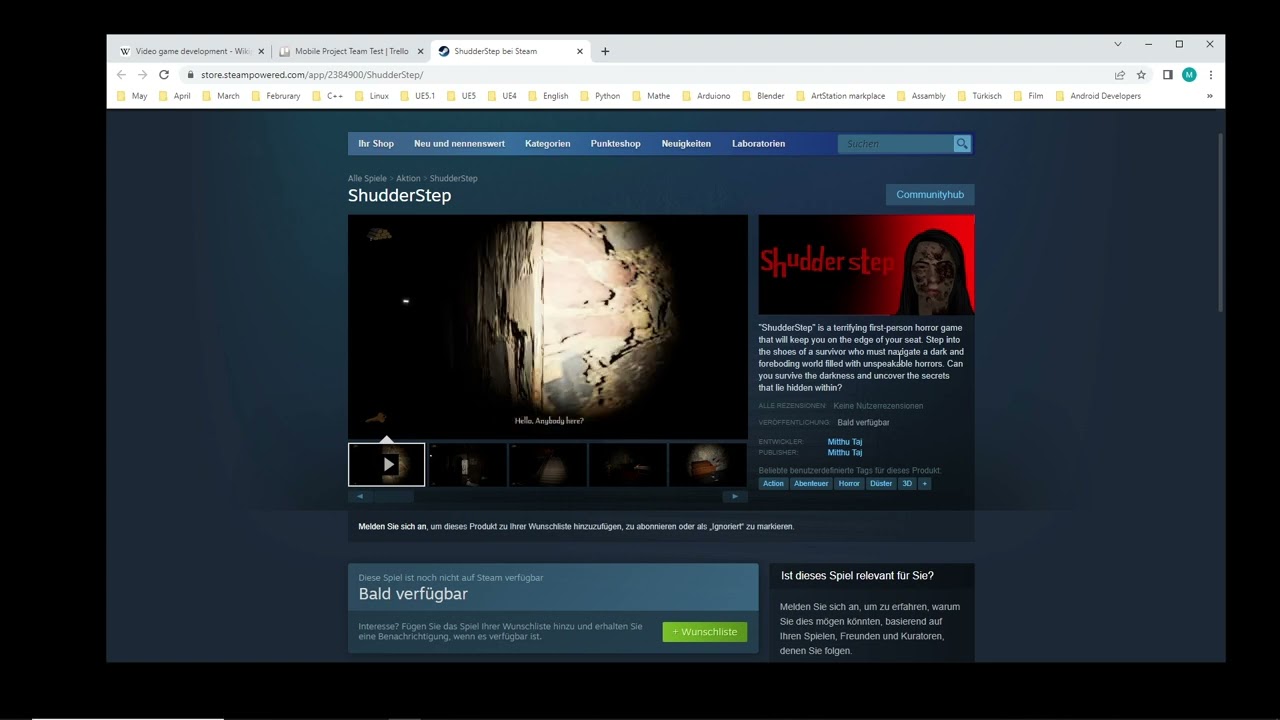Viewport: 1280px width, 720px height.
Task: Add game with the Wunschliste button
Action: (705, 632)
